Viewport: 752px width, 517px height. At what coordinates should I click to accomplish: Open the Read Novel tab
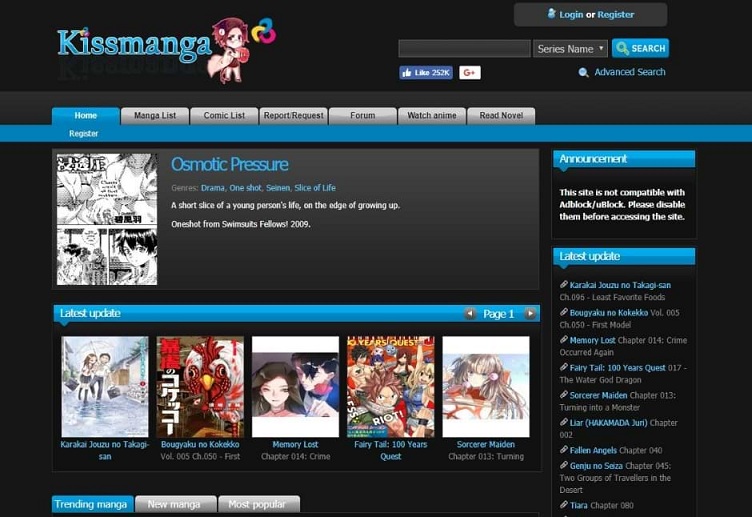pos(501,116)
